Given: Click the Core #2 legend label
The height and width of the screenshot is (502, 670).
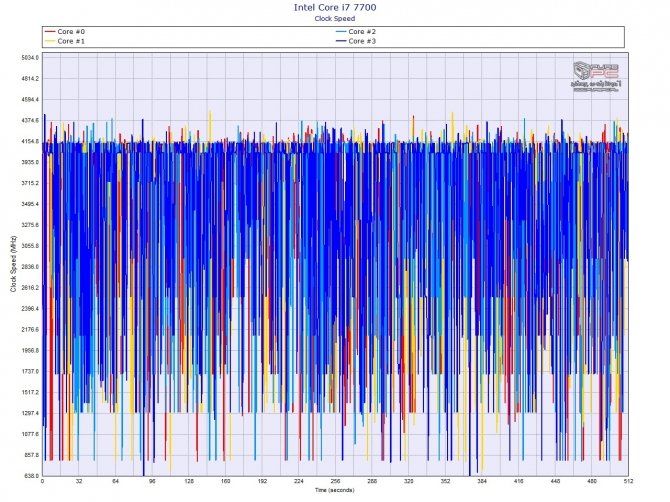Looking at the screenshot, I should (362, 32).
